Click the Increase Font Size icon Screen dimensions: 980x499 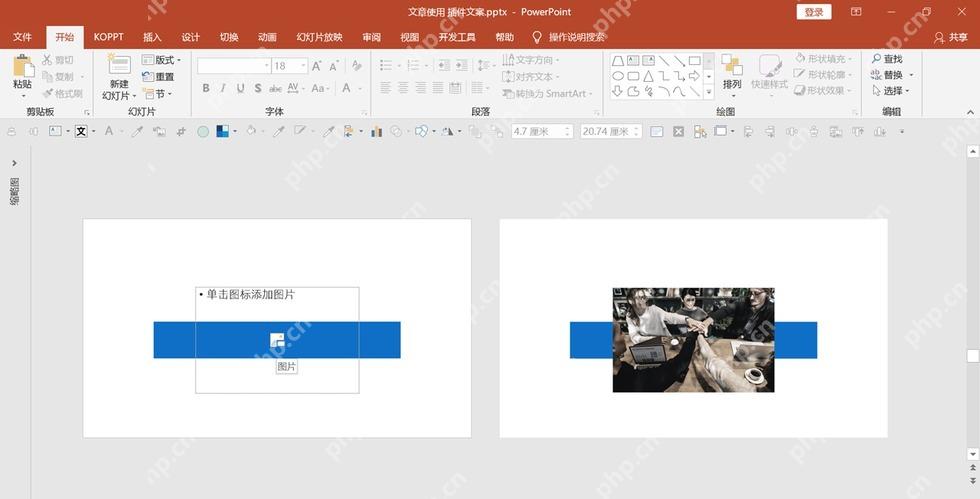pyautogui.click(x=317, y=66)
